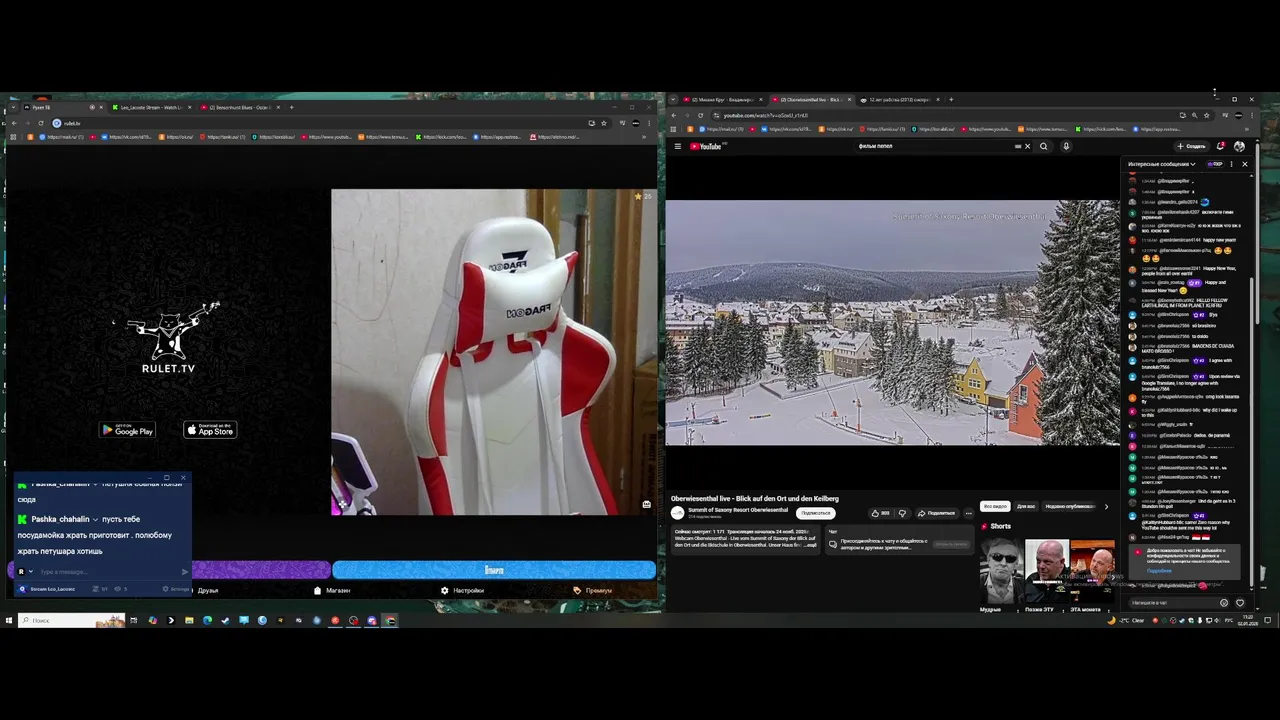Screen dimensions: 1280x720
Task: Click the taskbar clock showing date
Action: click(x=1248, y=620)
